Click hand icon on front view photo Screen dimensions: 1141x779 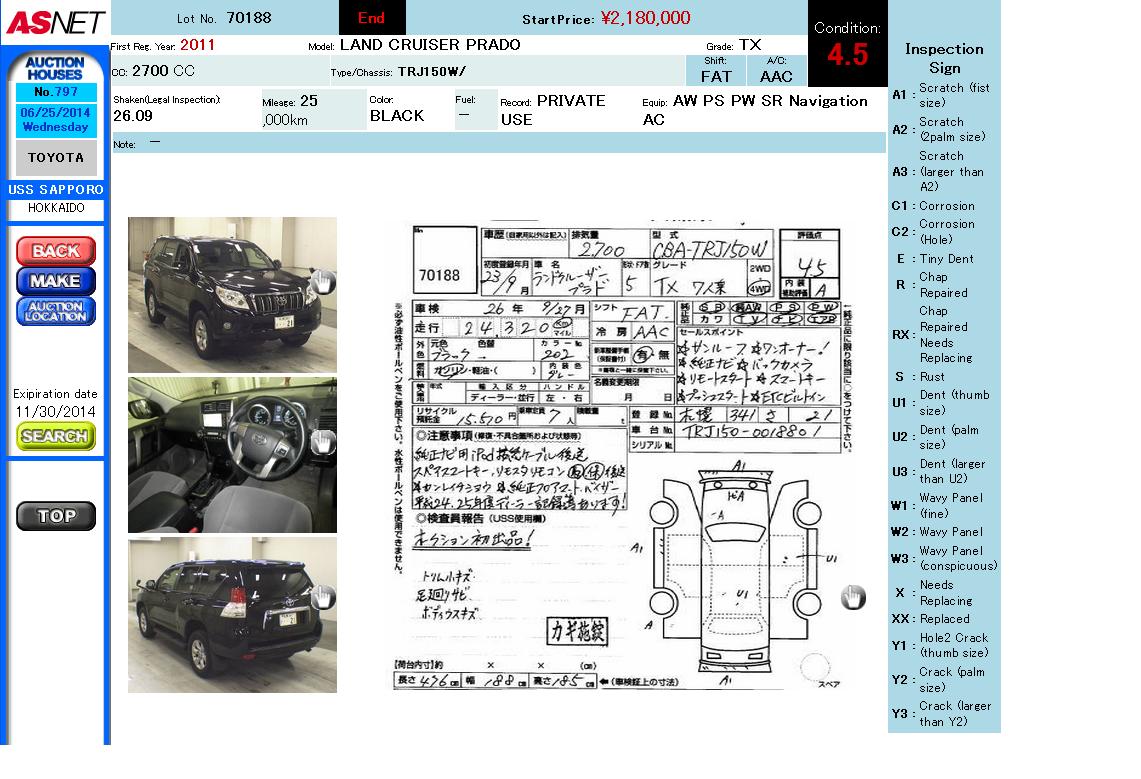click(x=322, y=283)
